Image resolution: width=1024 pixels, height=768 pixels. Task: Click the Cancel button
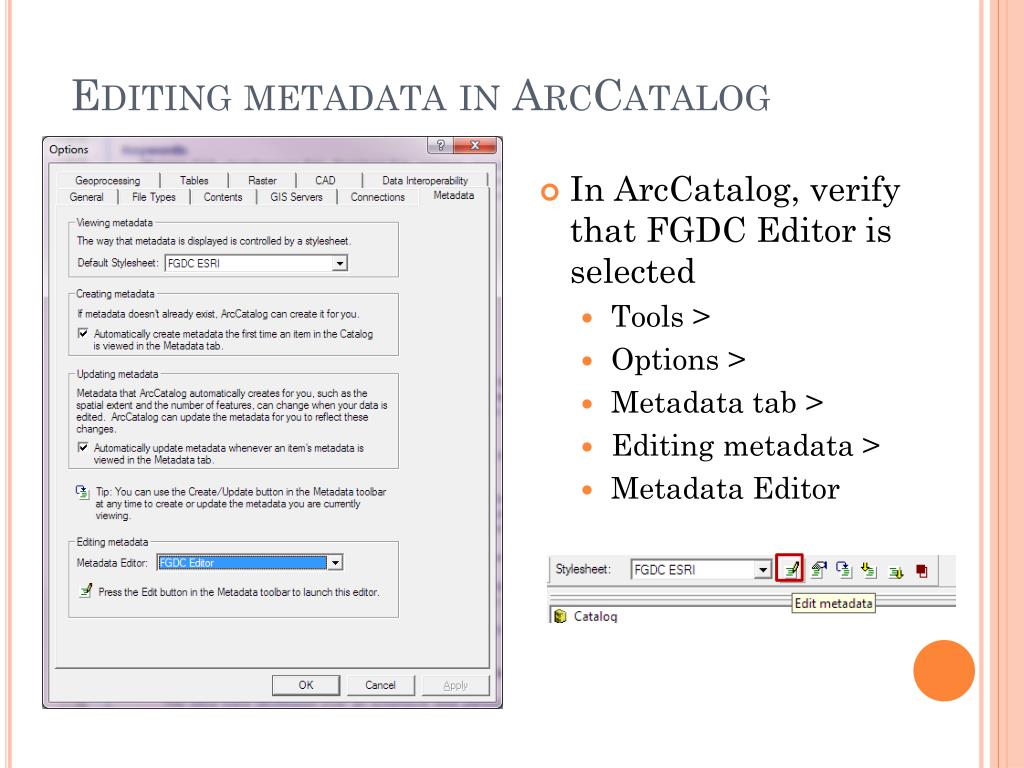click(380, 685)
